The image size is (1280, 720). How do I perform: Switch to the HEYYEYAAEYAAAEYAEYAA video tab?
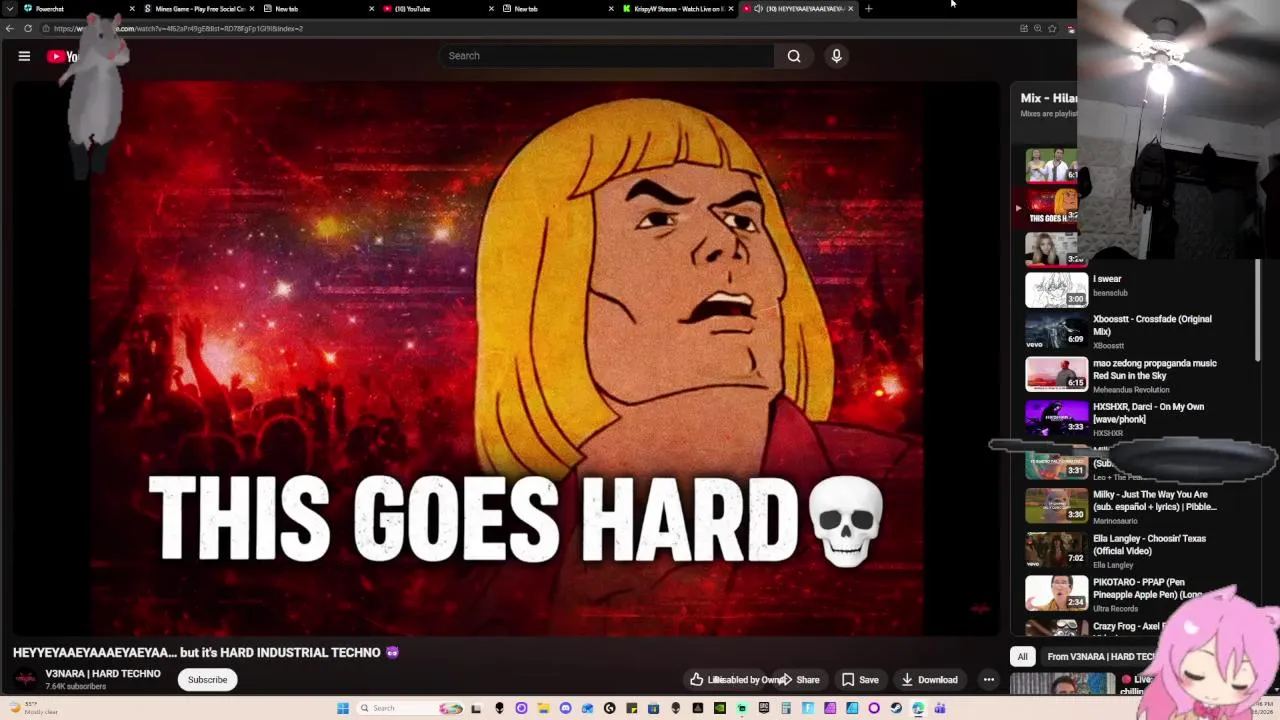798,9
